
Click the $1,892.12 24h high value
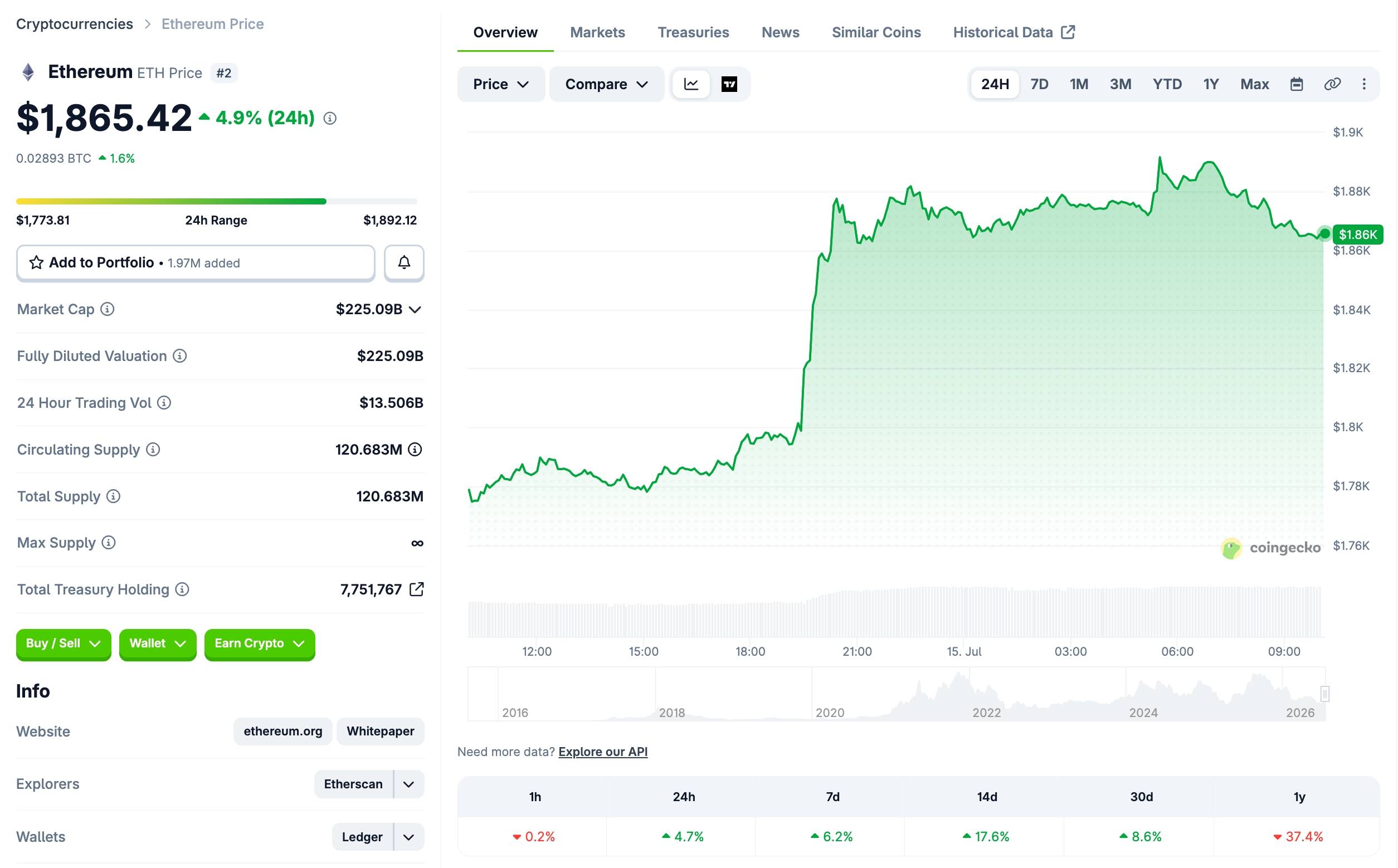[x=390, y=221]
